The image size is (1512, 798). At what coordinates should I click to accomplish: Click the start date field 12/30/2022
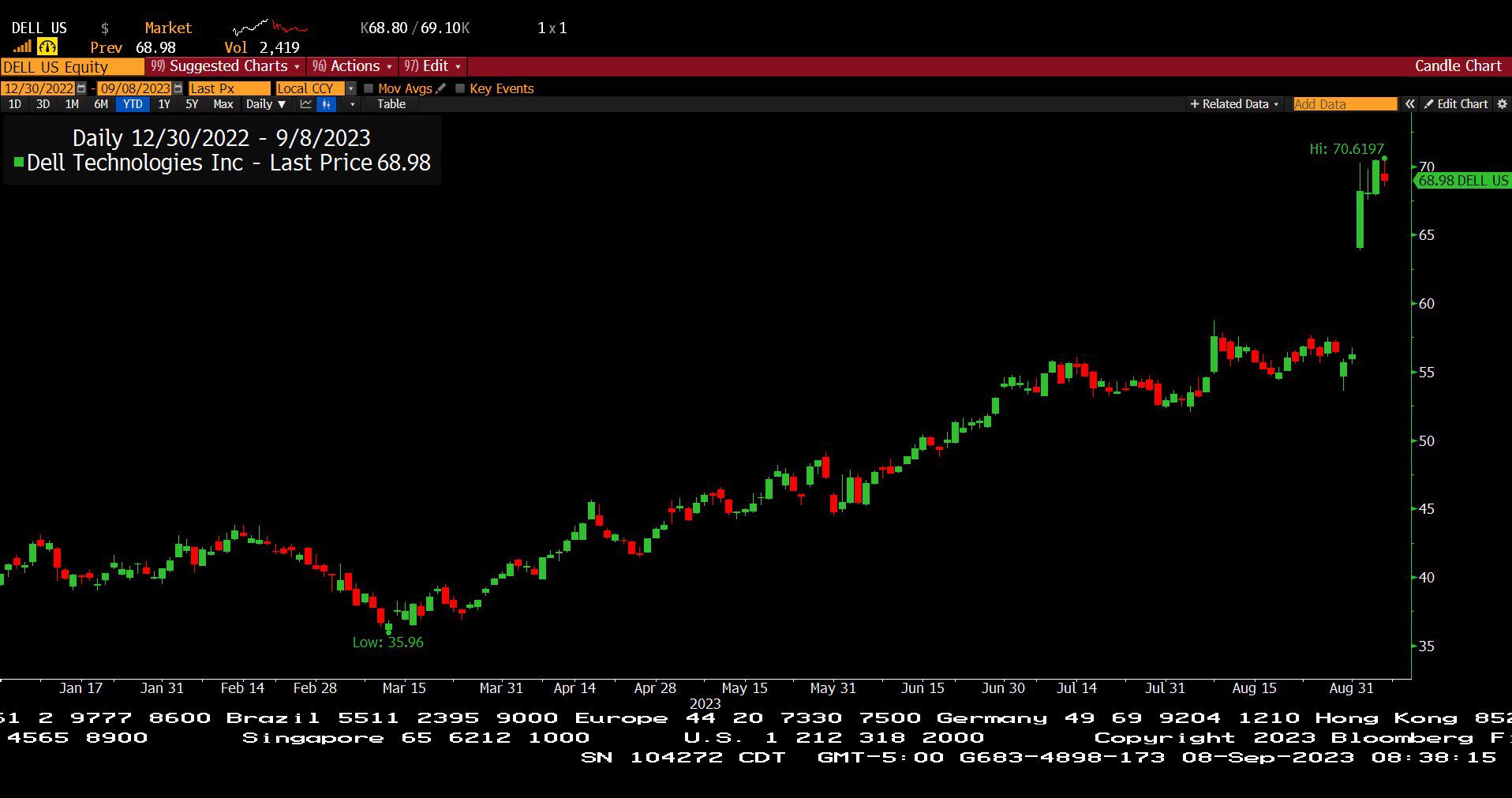tap(39, 88)
